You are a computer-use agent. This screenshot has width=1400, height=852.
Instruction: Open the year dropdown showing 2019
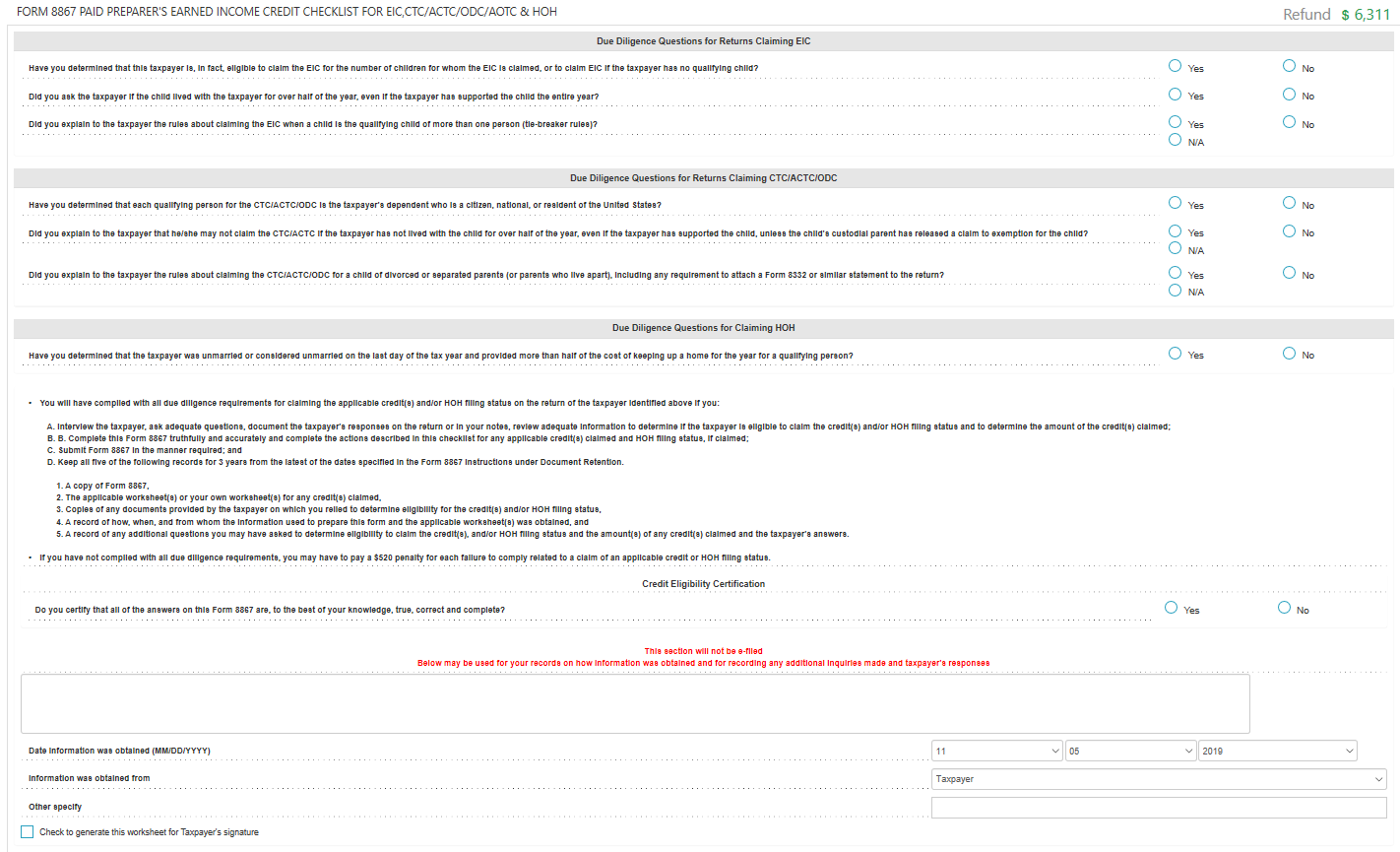(x=1277, y=750)
